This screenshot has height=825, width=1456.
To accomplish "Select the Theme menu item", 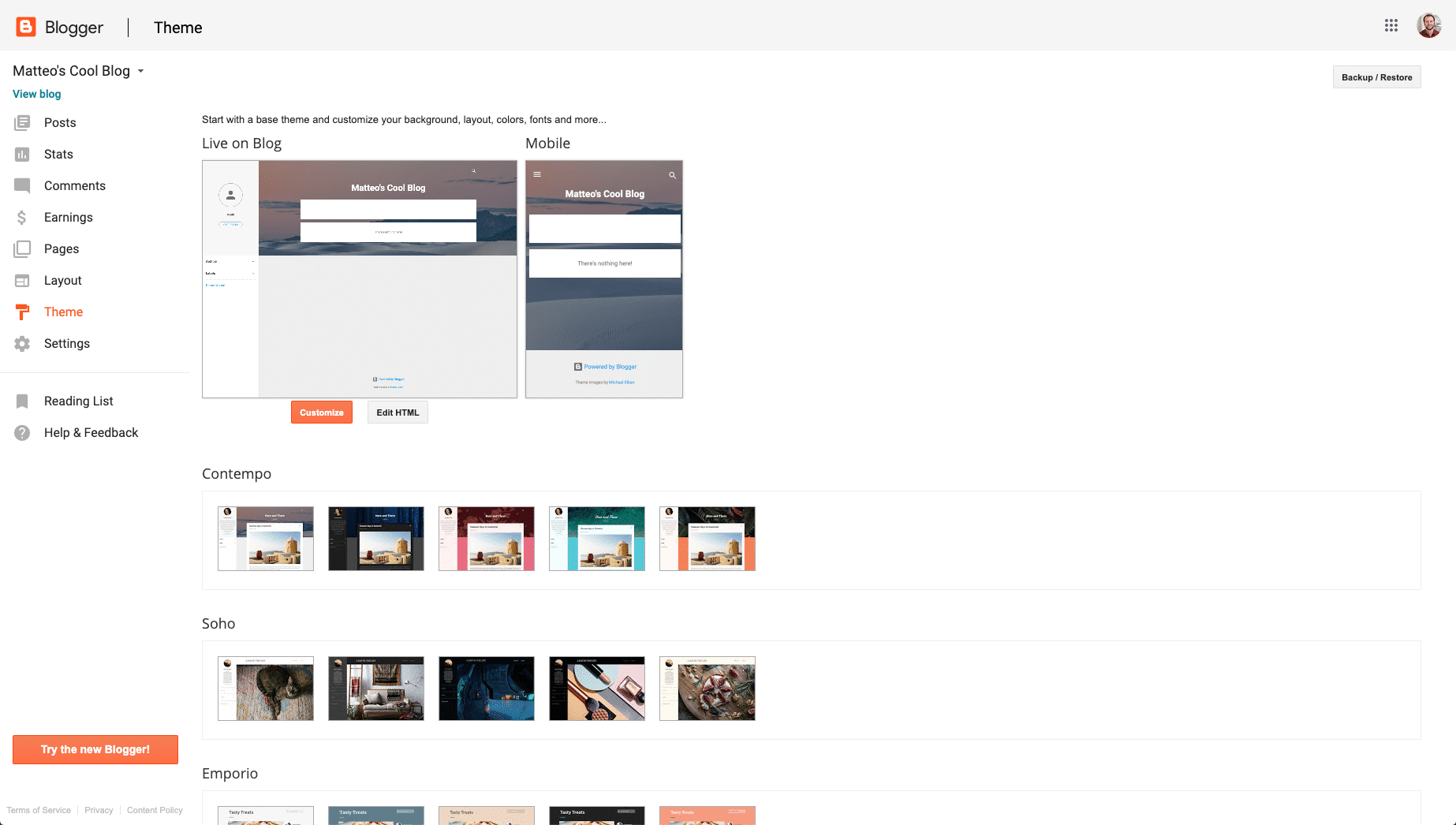I will tap(63, 312).
